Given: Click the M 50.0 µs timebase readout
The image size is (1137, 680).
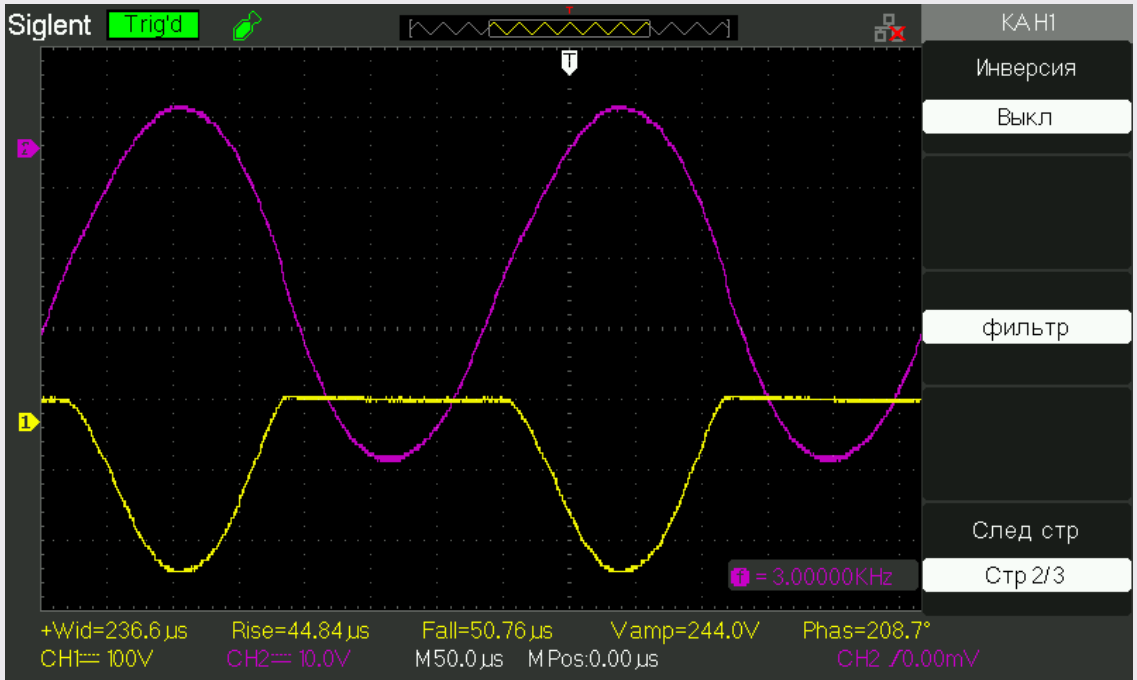Looking at the screenshot, I should tap(460, 659).
